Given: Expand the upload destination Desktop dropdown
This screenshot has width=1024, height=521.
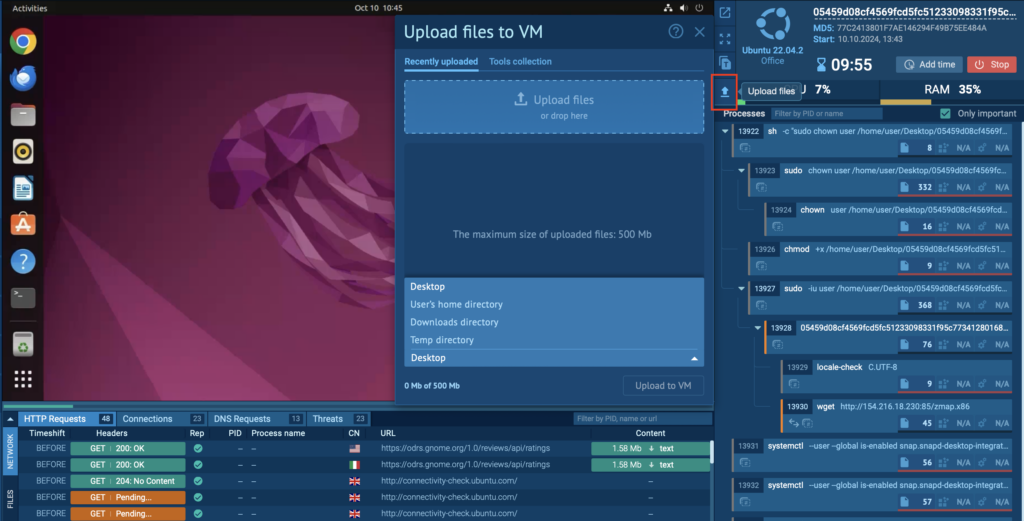Looking at the screenshot, I should (x=554, y=358).
